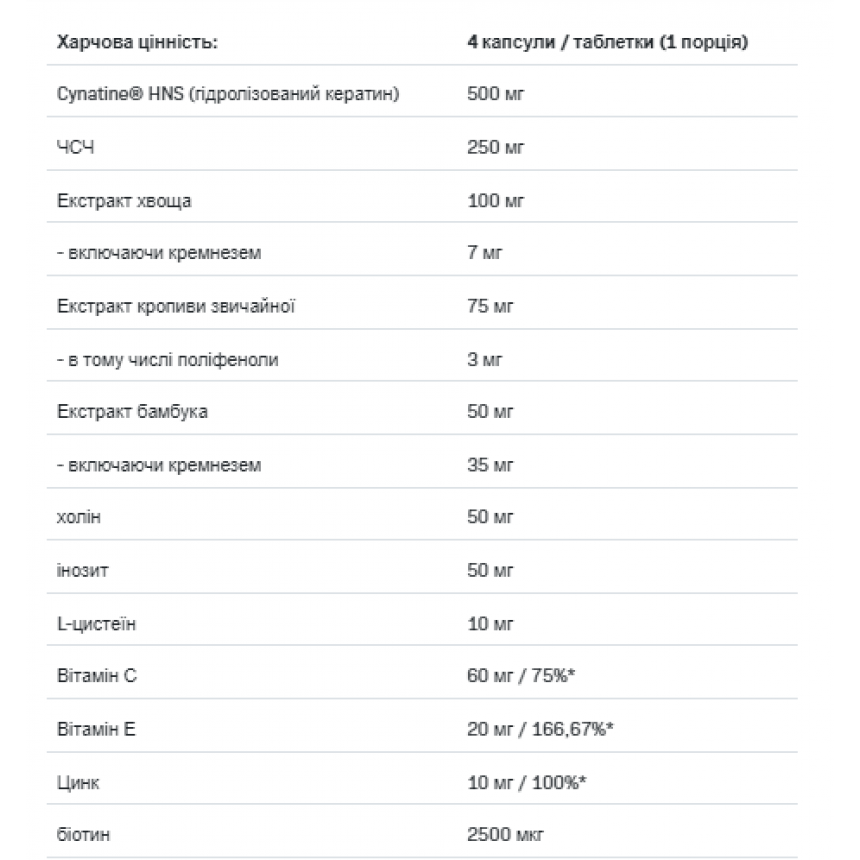Select the Екстракт бамбука label

132,412
